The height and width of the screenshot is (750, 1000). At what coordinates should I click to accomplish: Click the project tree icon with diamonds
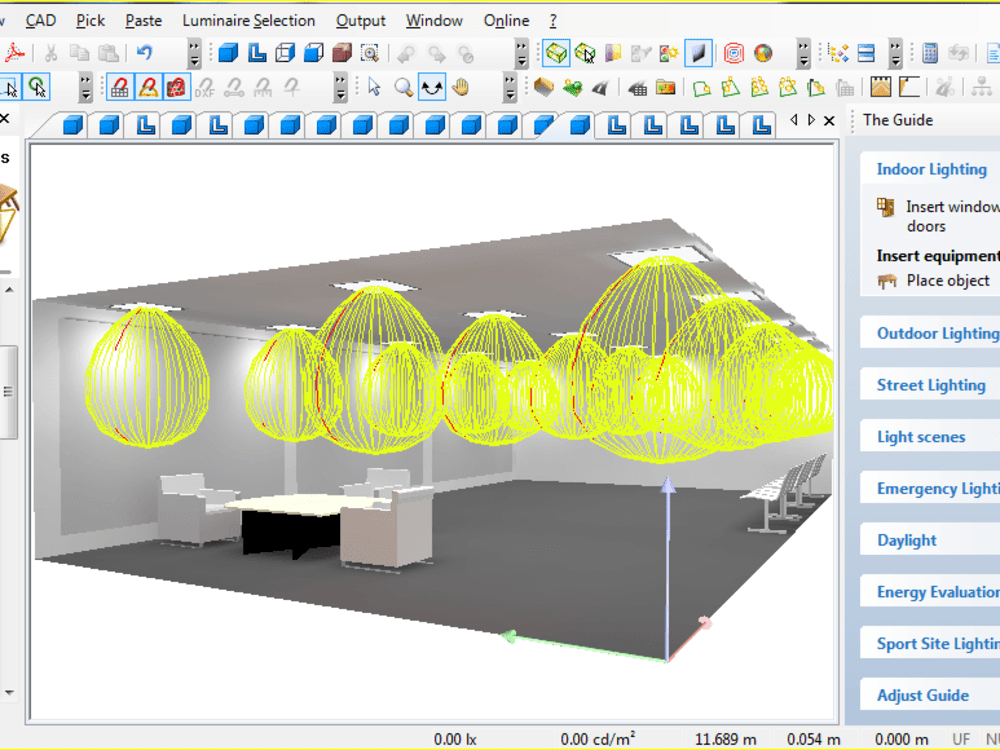coord(838,53)
